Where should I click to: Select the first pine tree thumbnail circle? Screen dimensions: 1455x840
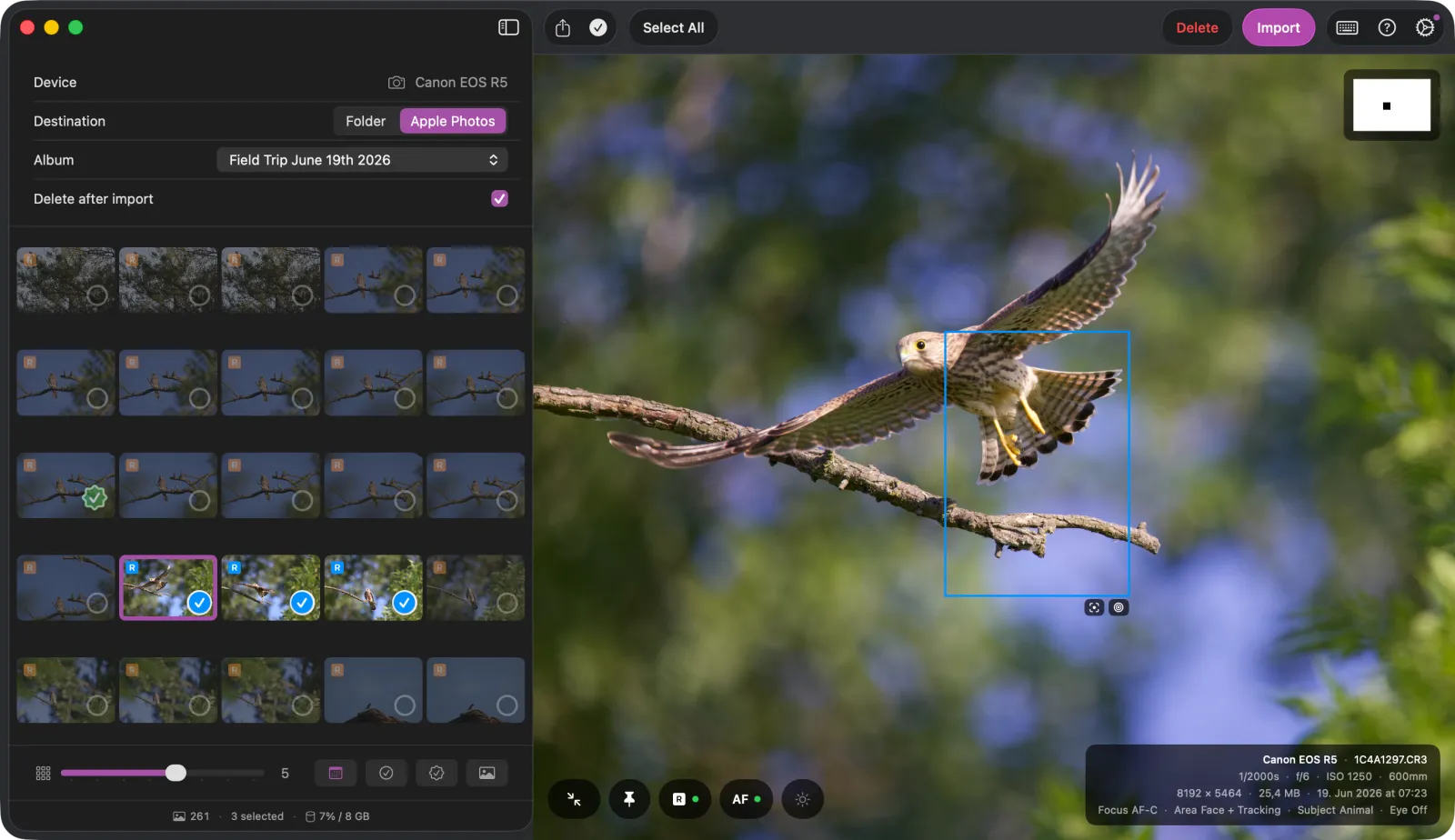96,295
